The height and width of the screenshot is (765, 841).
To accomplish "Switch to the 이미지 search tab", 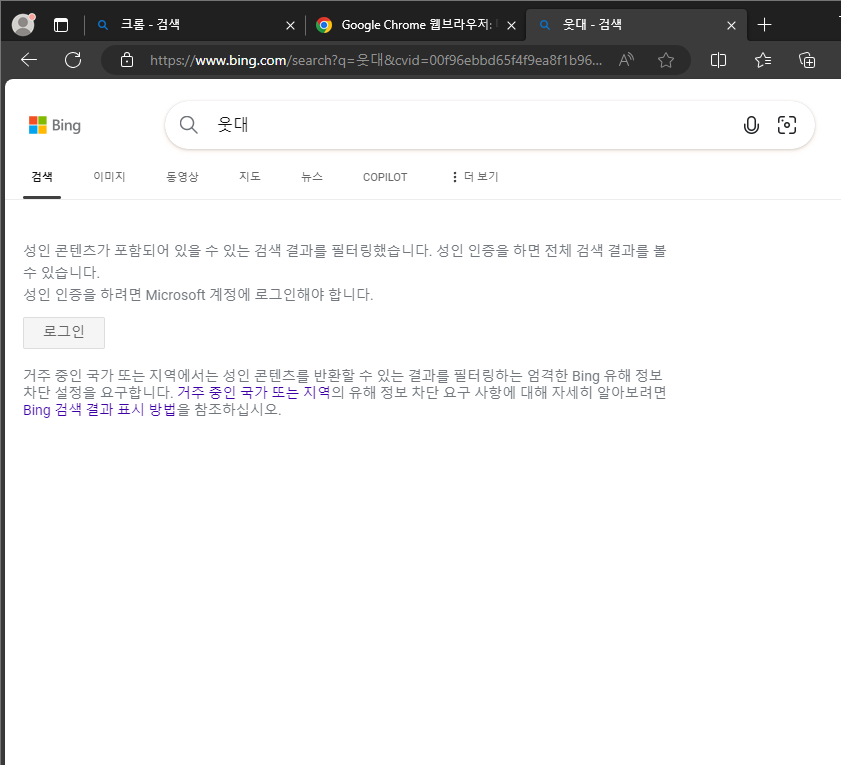I will click(109, 177).
